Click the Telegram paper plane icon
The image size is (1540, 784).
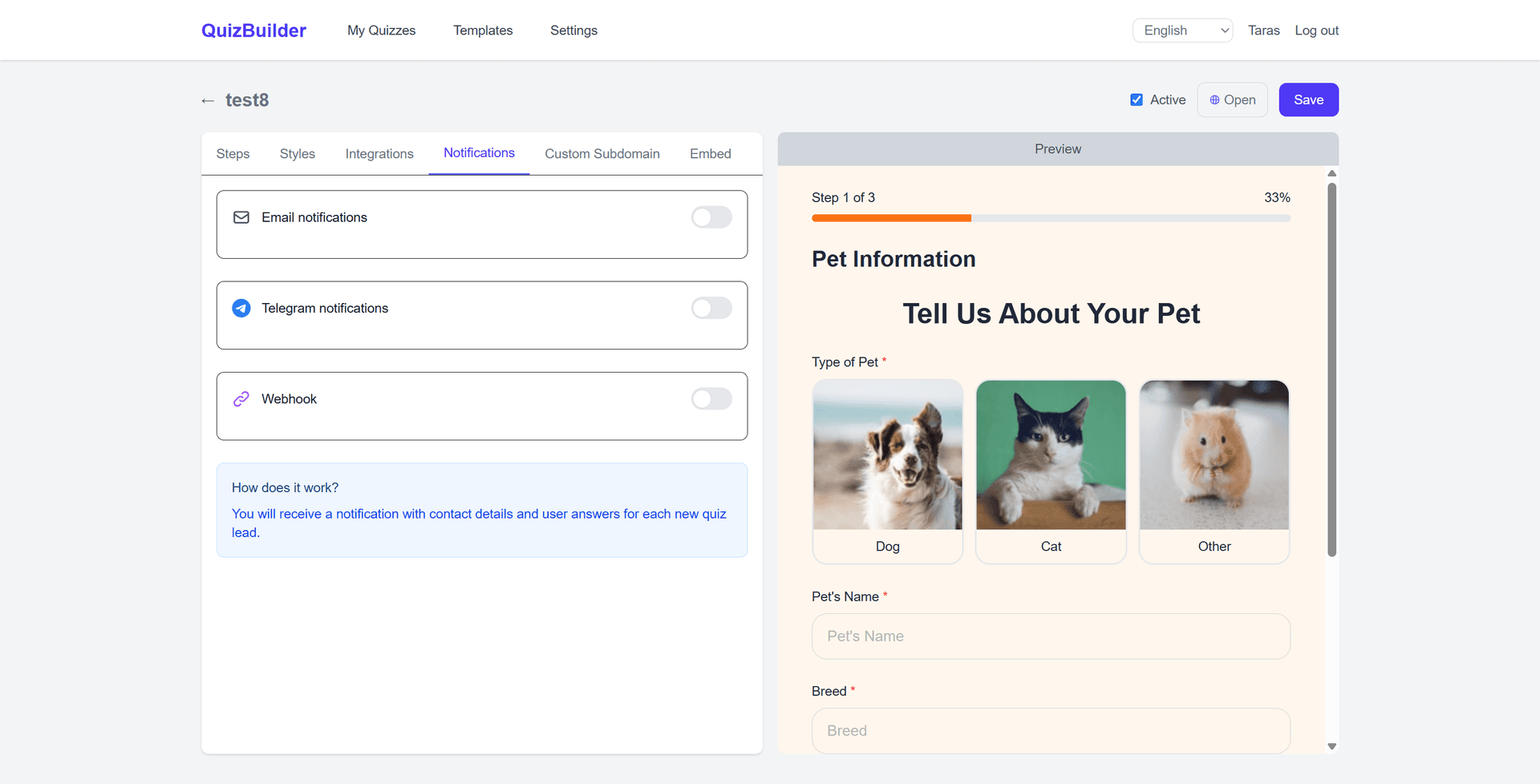[241, 308]
